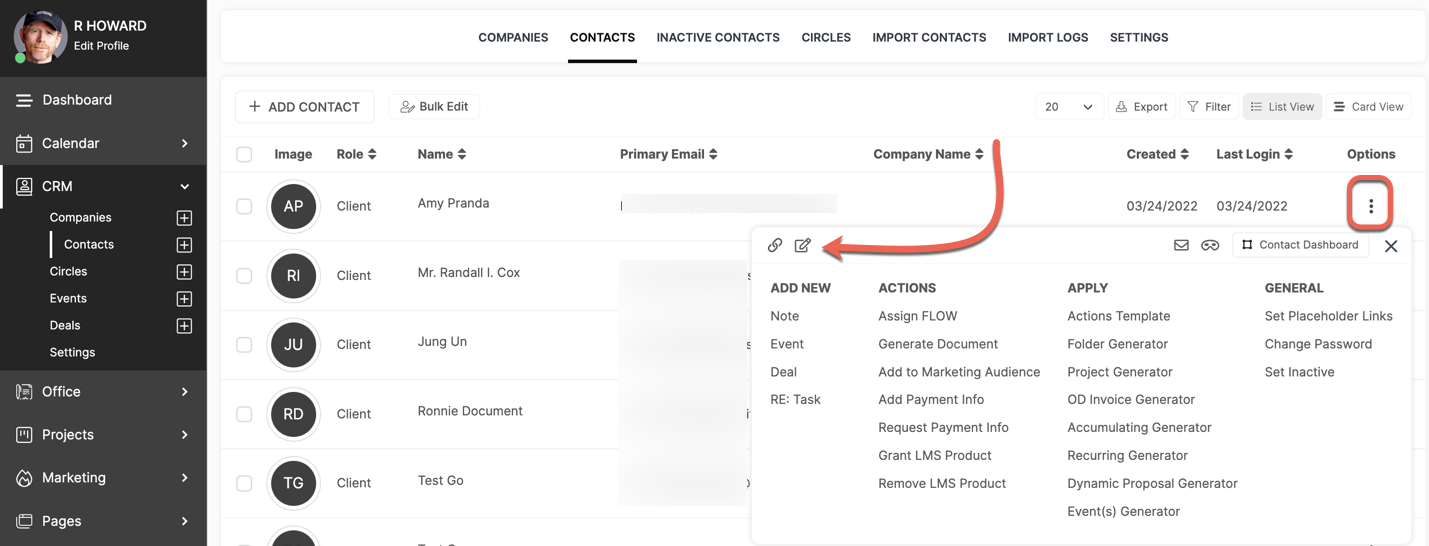Expand the Marketing sidebar section

[x=185, y=478]
